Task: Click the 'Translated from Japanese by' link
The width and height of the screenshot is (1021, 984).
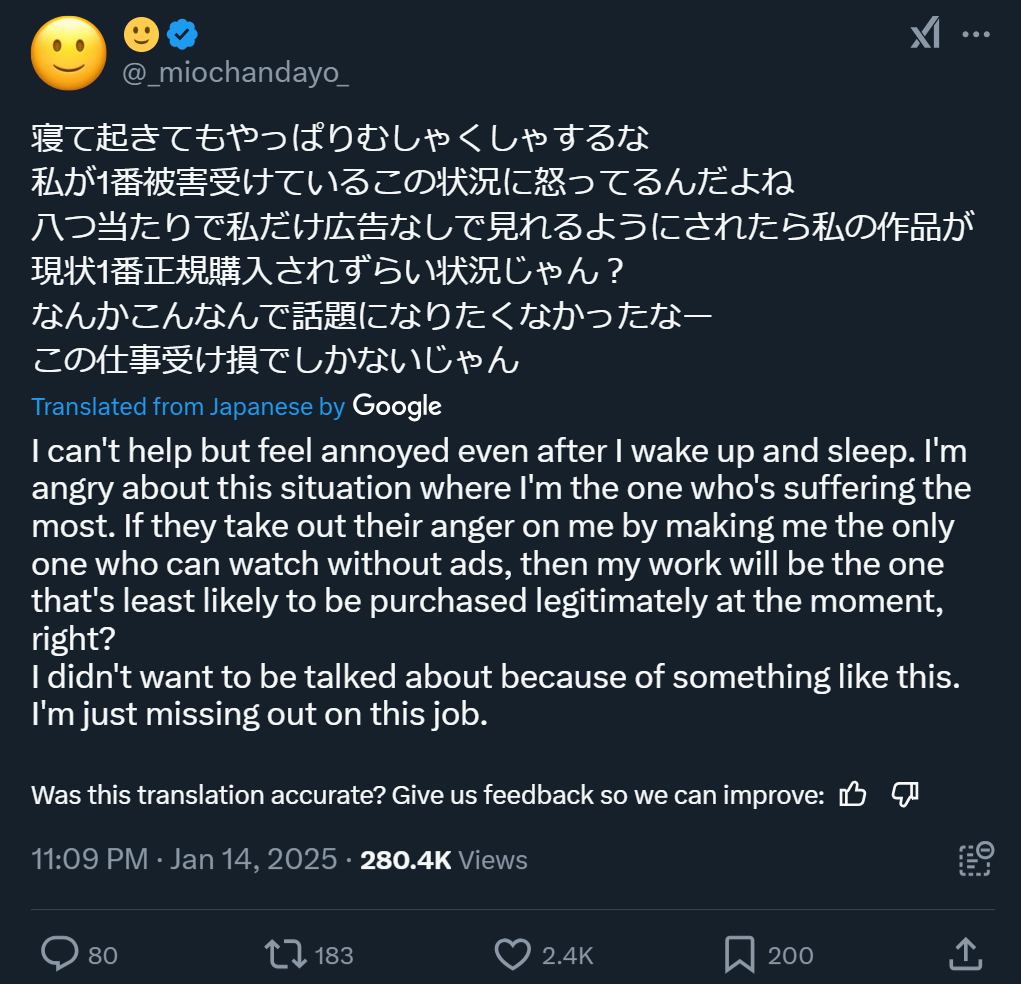Action: click(188, 406)
